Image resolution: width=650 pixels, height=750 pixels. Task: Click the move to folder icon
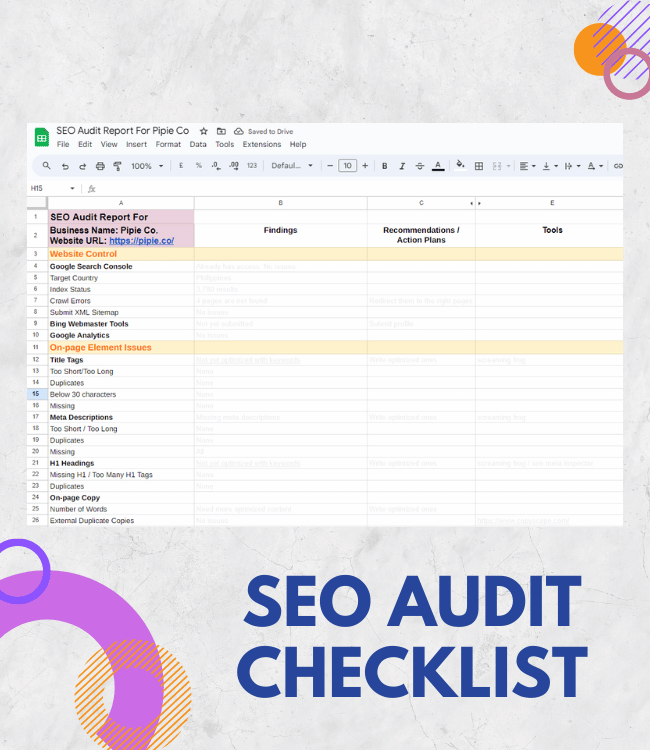tap(221, 131)
